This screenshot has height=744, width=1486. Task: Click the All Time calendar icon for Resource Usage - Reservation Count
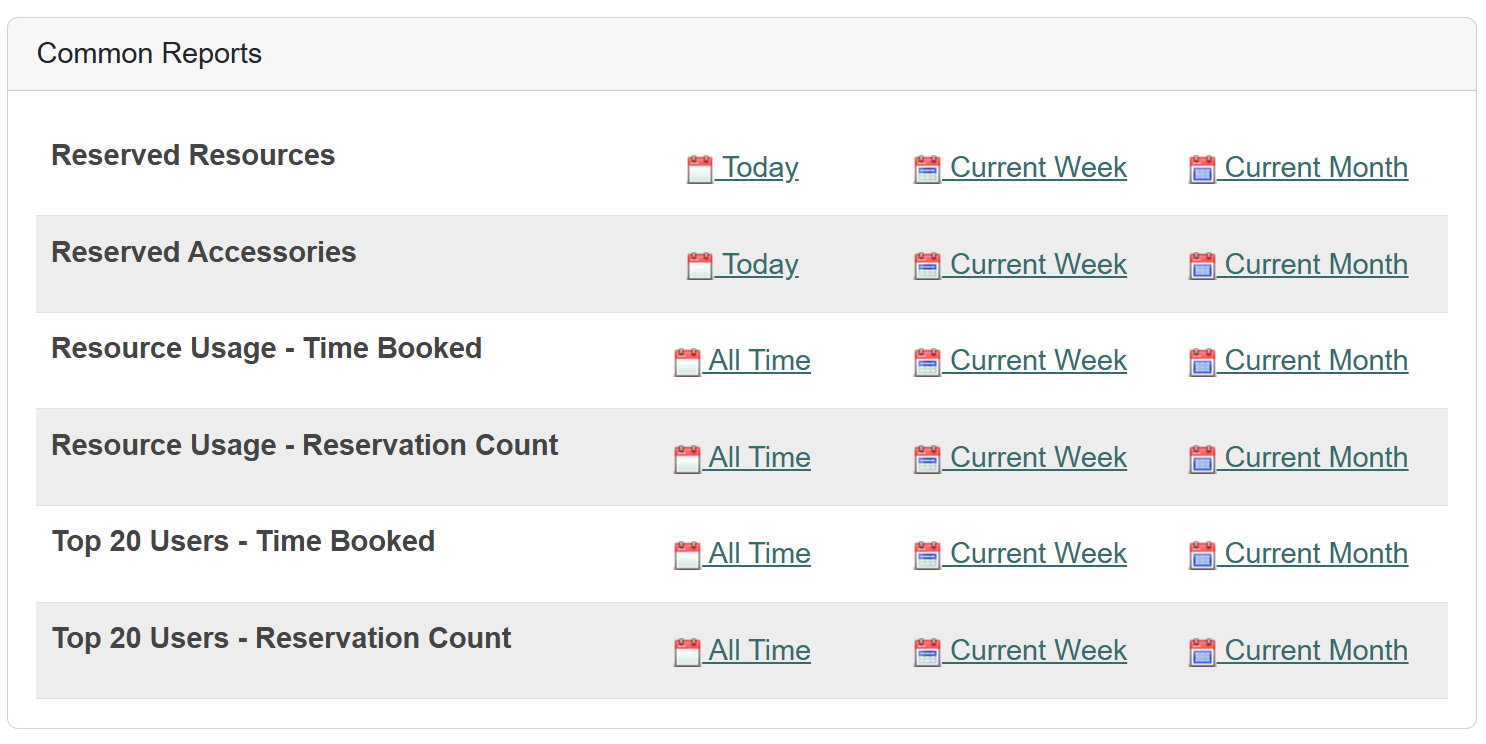pyautogui.click(x=685, y=457)
